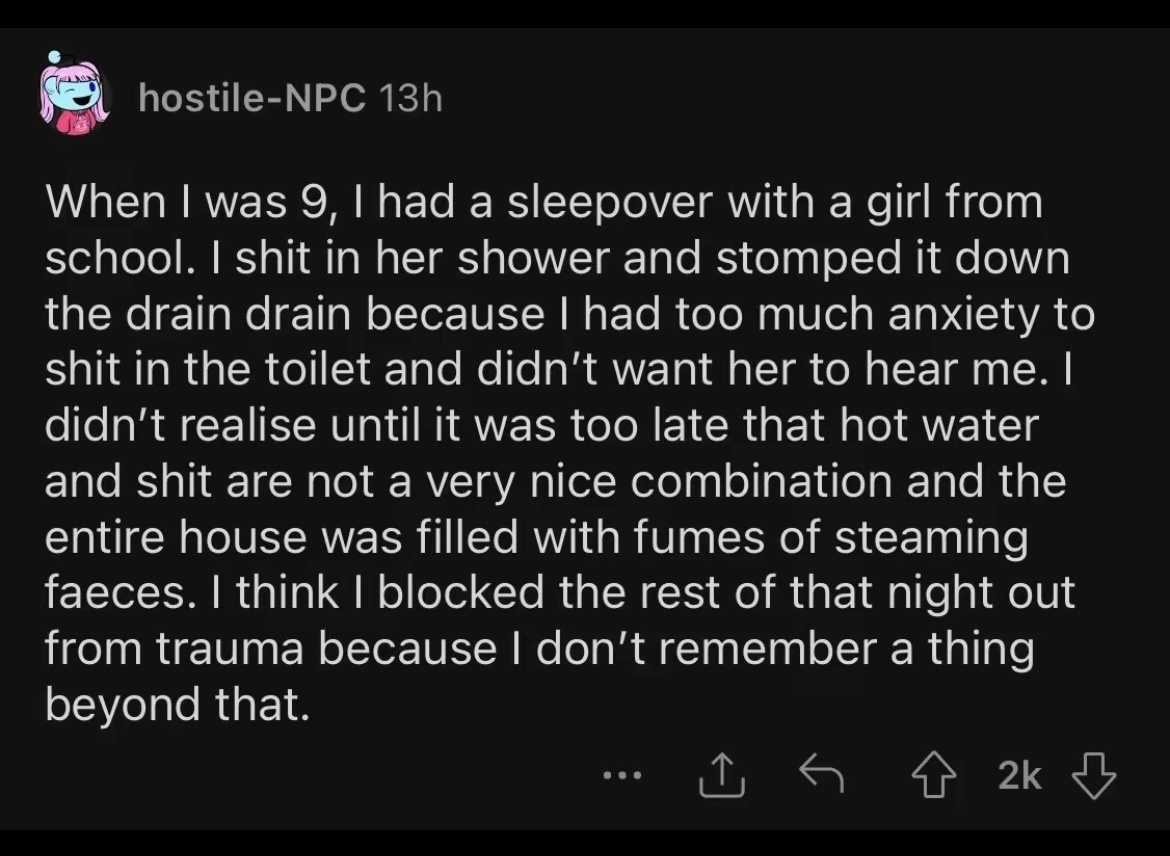Open the three-dot more options menu

click(622, 776)
